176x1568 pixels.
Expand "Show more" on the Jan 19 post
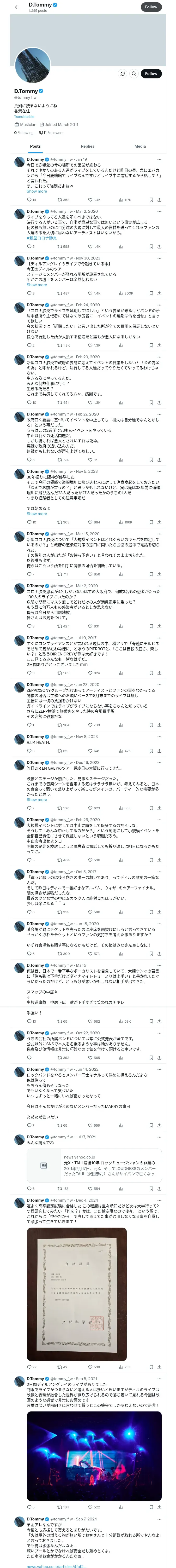[x=37, y=191]
